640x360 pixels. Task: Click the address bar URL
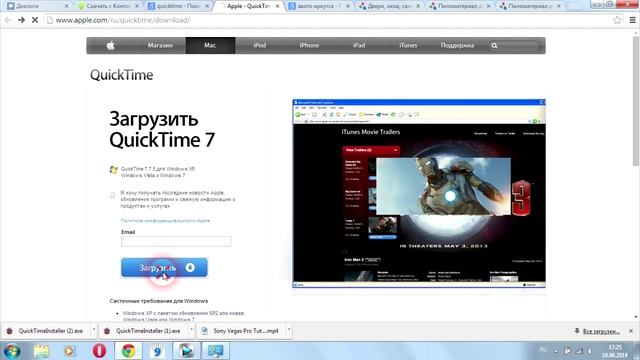coord(123,20)
